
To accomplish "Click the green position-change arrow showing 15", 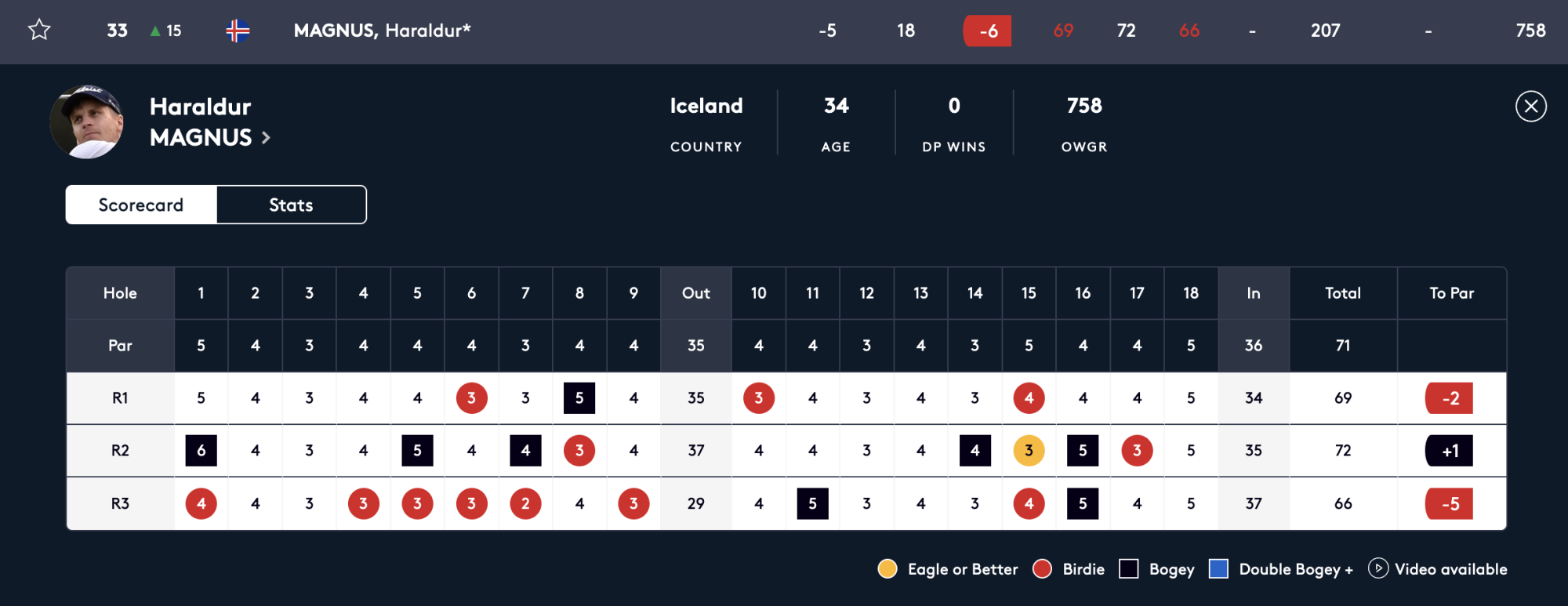I will [x=156, y=31].
